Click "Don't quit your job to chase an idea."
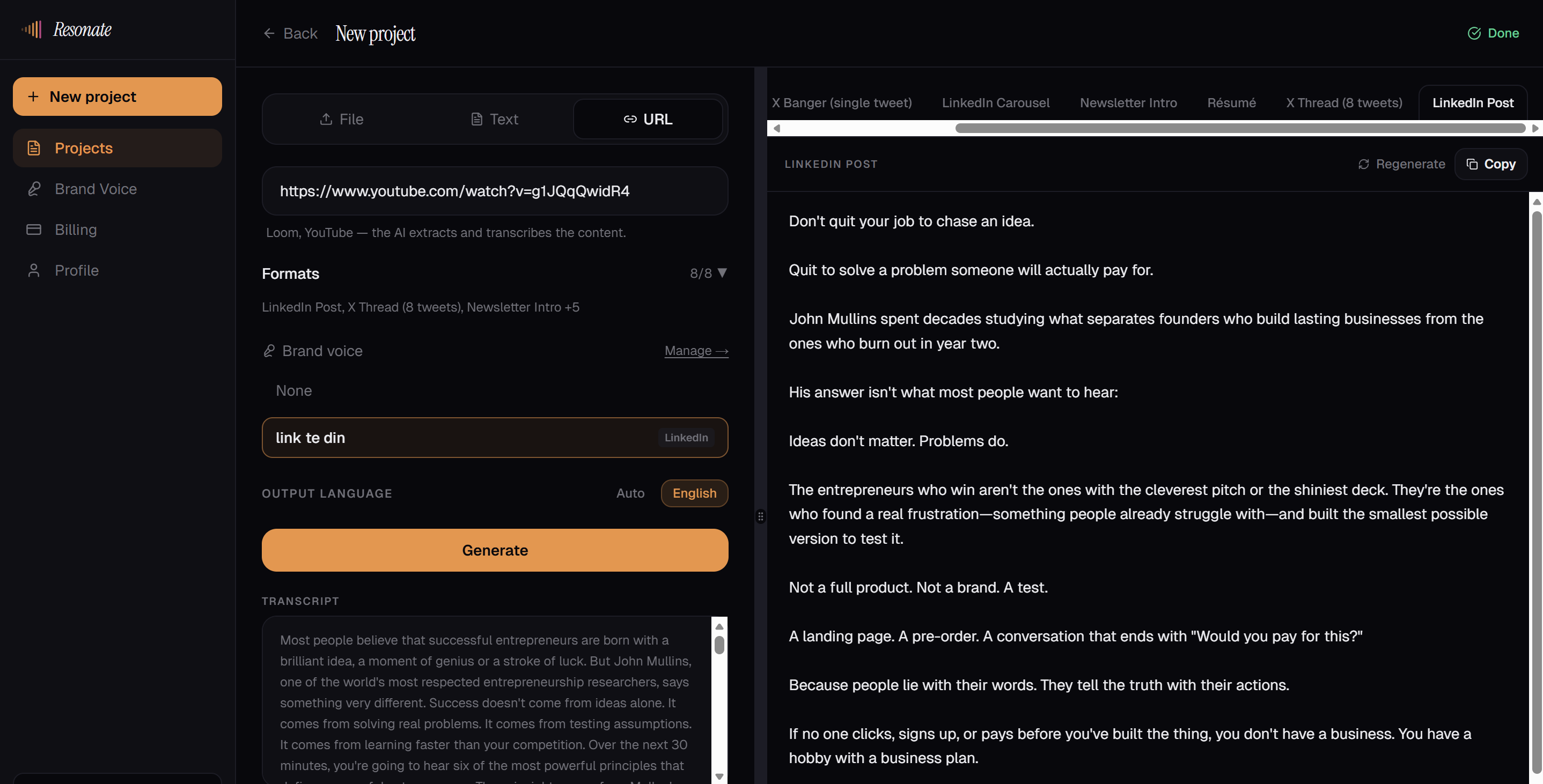 click(x=911, y=221)
